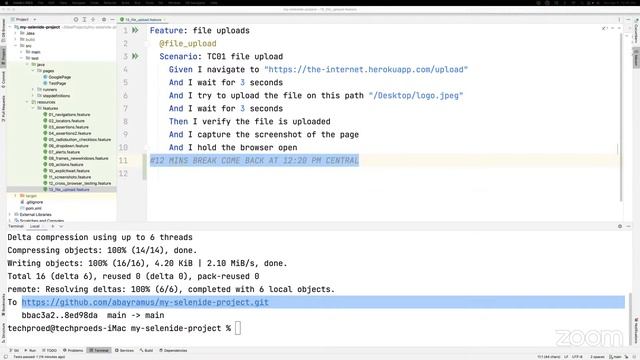The height and width of the screenshot is (360, 640).
Task: Click the herokuapp upload URL in editor
Action: [366, 69]
